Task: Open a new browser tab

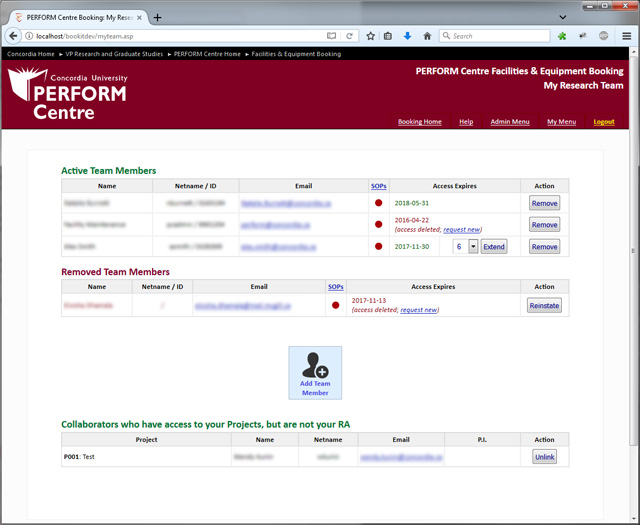Action: (x=158, y=17)
